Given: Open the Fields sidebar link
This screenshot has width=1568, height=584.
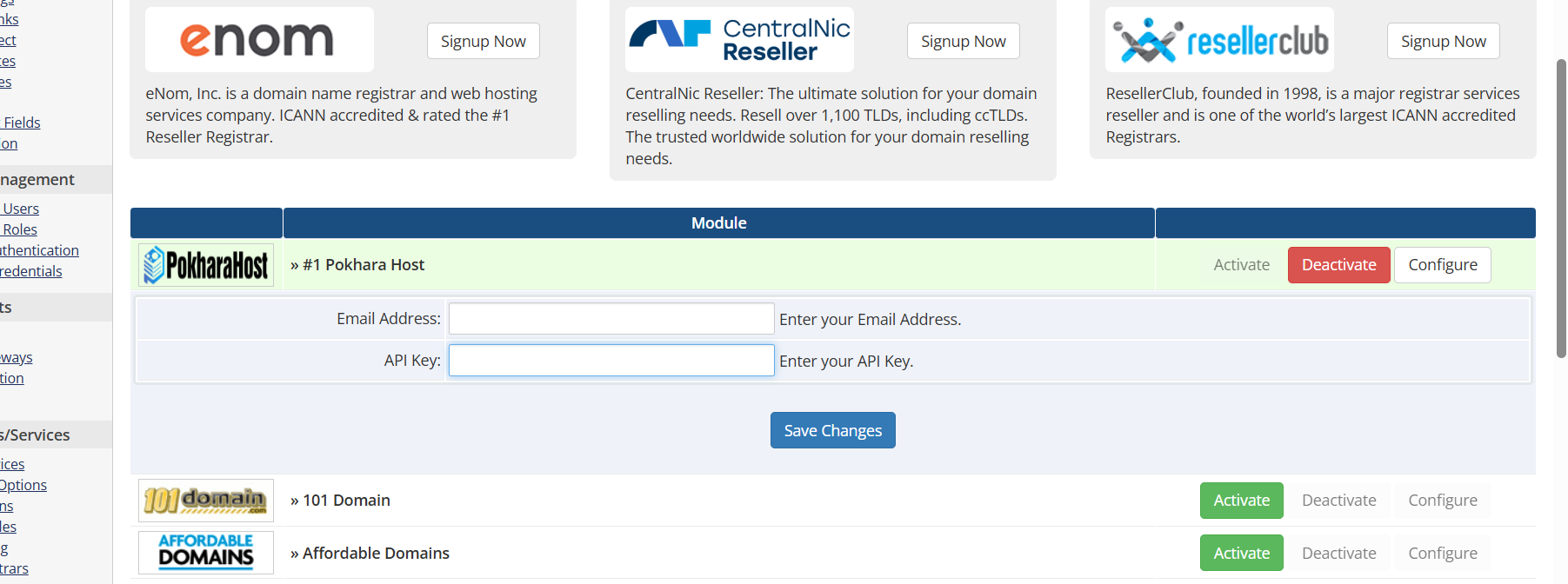Looking at the screenshot, I should point(22,123).
